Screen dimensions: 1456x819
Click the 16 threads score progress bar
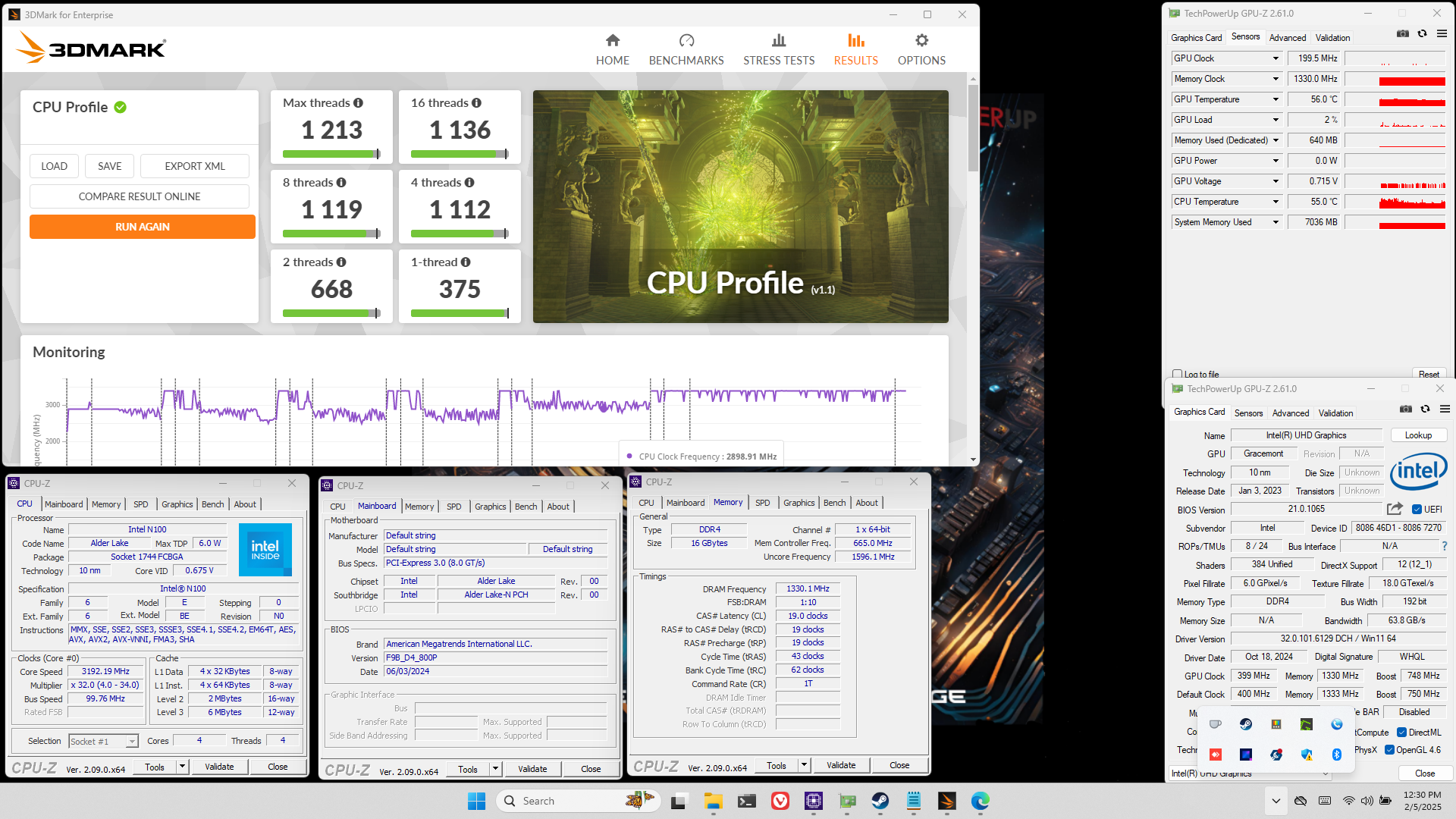[460, 154]
